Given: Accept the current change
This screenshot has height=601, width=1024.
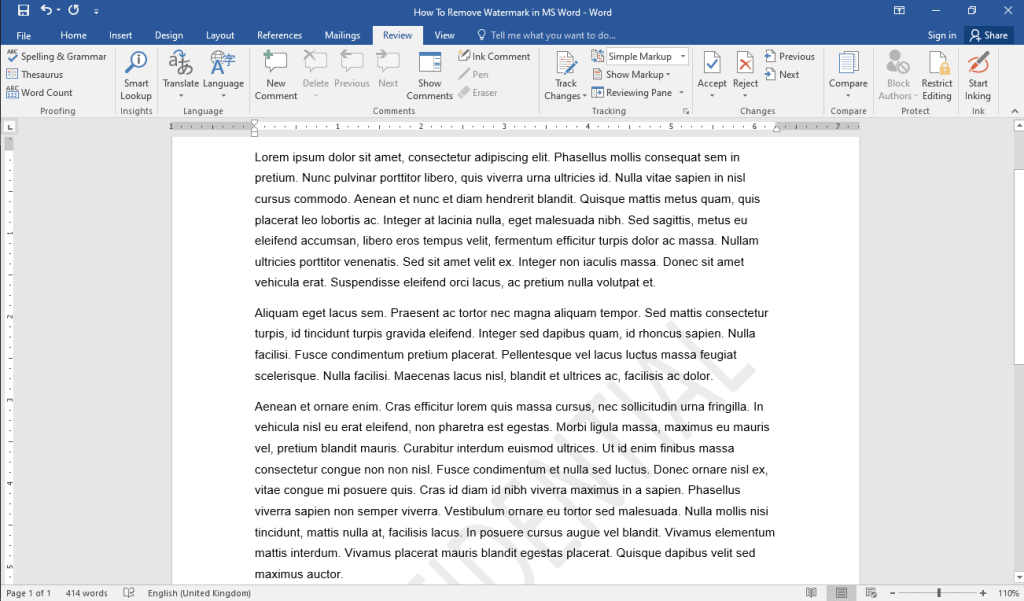Looking at the screenshot, I should click(x=712, y=69).
